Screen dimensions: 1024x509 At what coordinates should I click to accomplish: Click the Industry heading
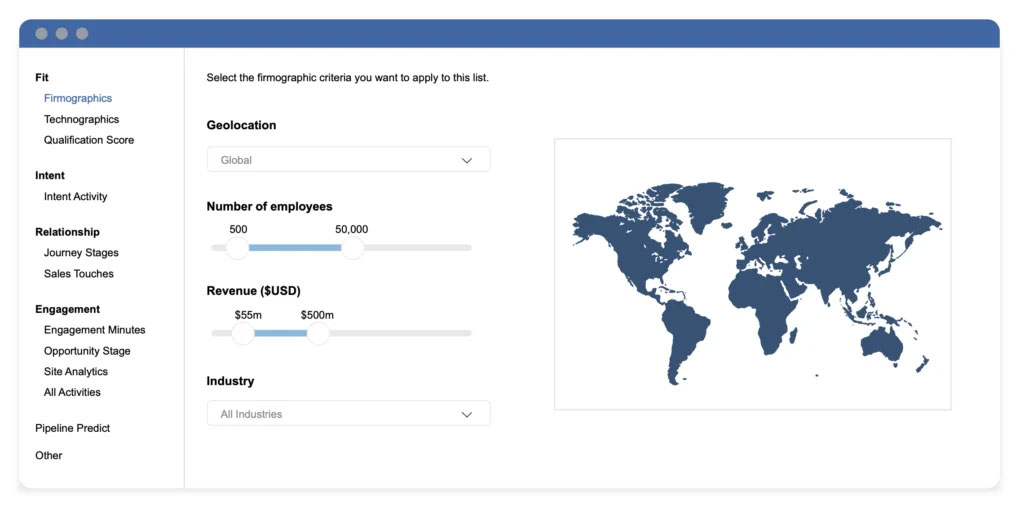pos(231,381)
